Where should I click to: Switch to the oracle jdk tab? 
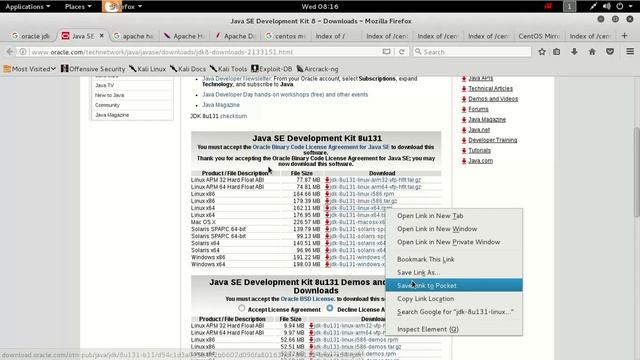point(31,36)
